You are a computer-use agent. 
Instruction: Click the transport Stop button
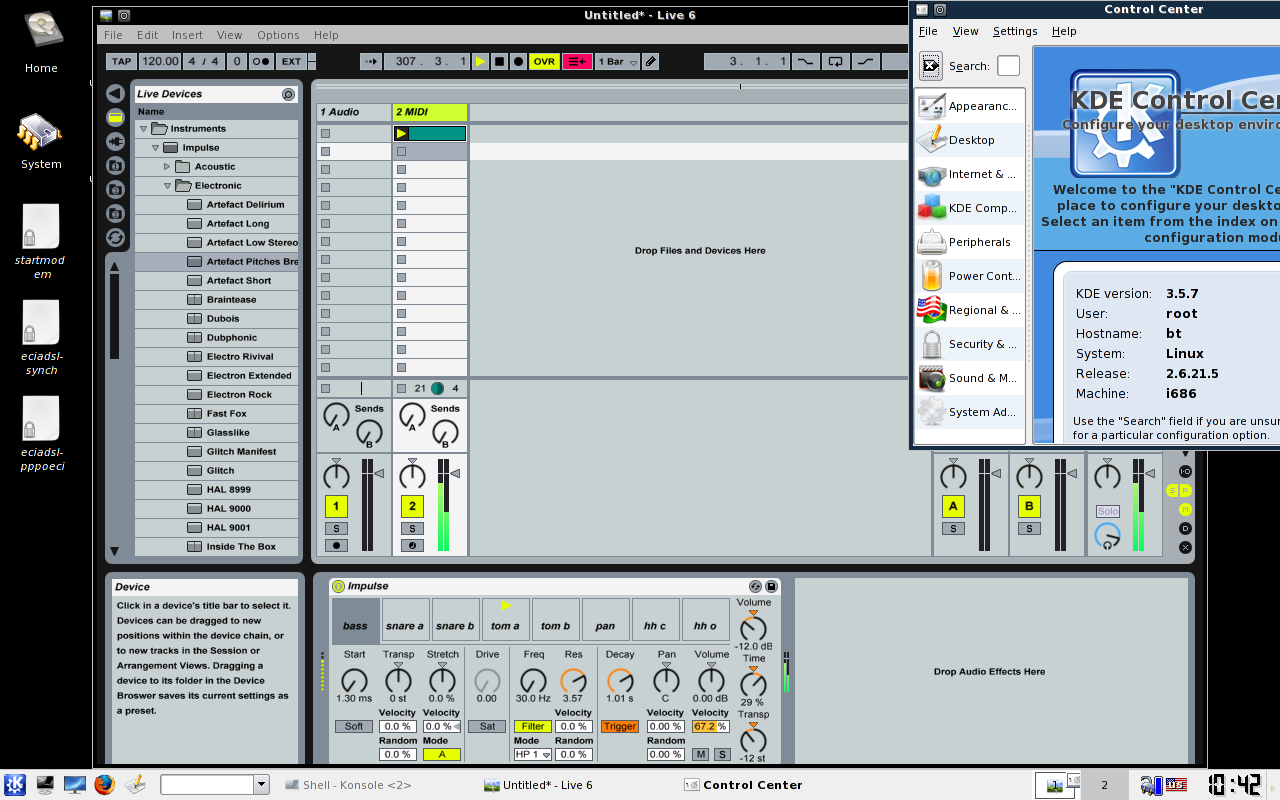click(x=499, y=61)
